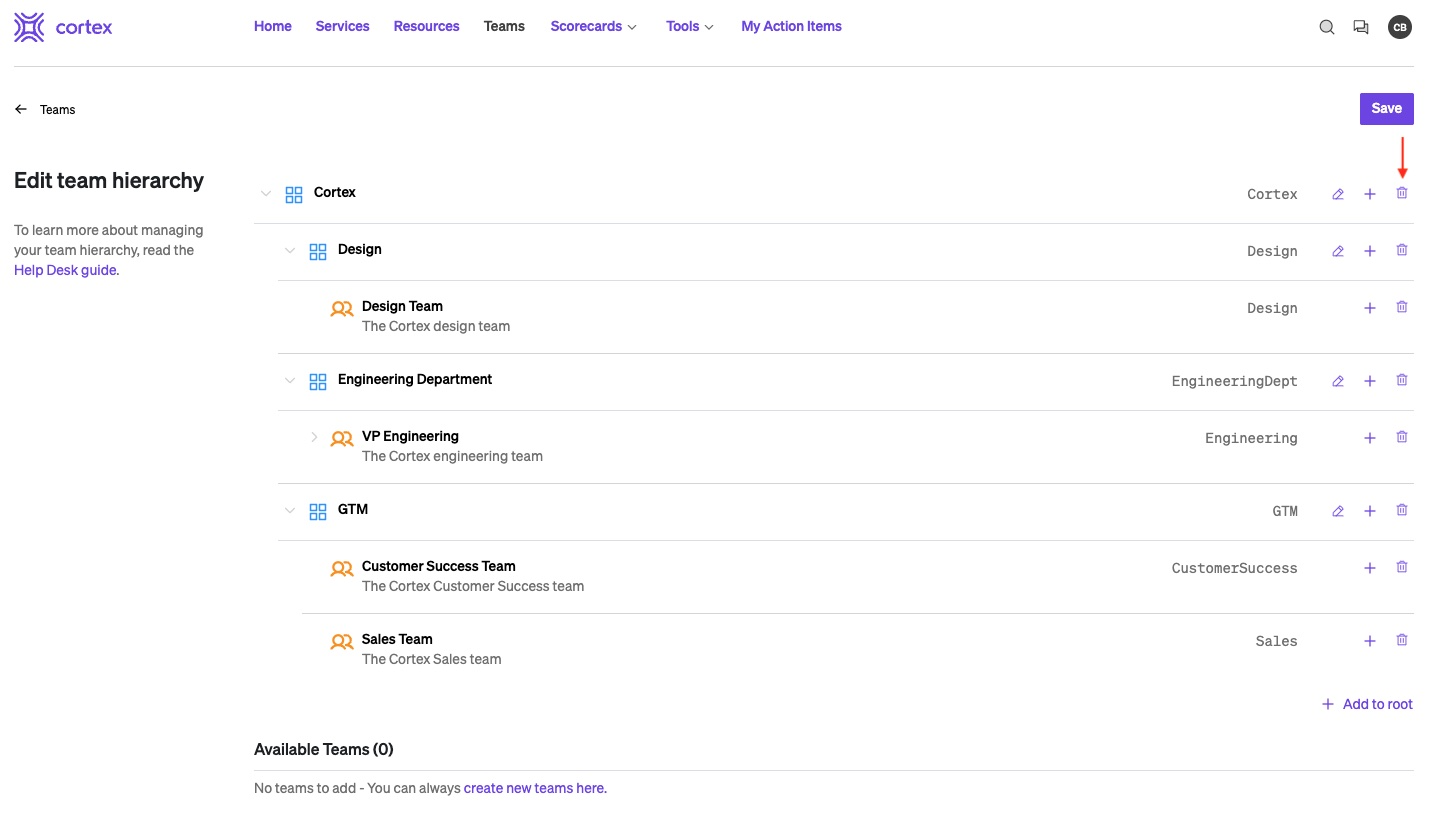Click plus icon on Design Team row
The image size is (1437, 826).
[x=1370, y=308]
